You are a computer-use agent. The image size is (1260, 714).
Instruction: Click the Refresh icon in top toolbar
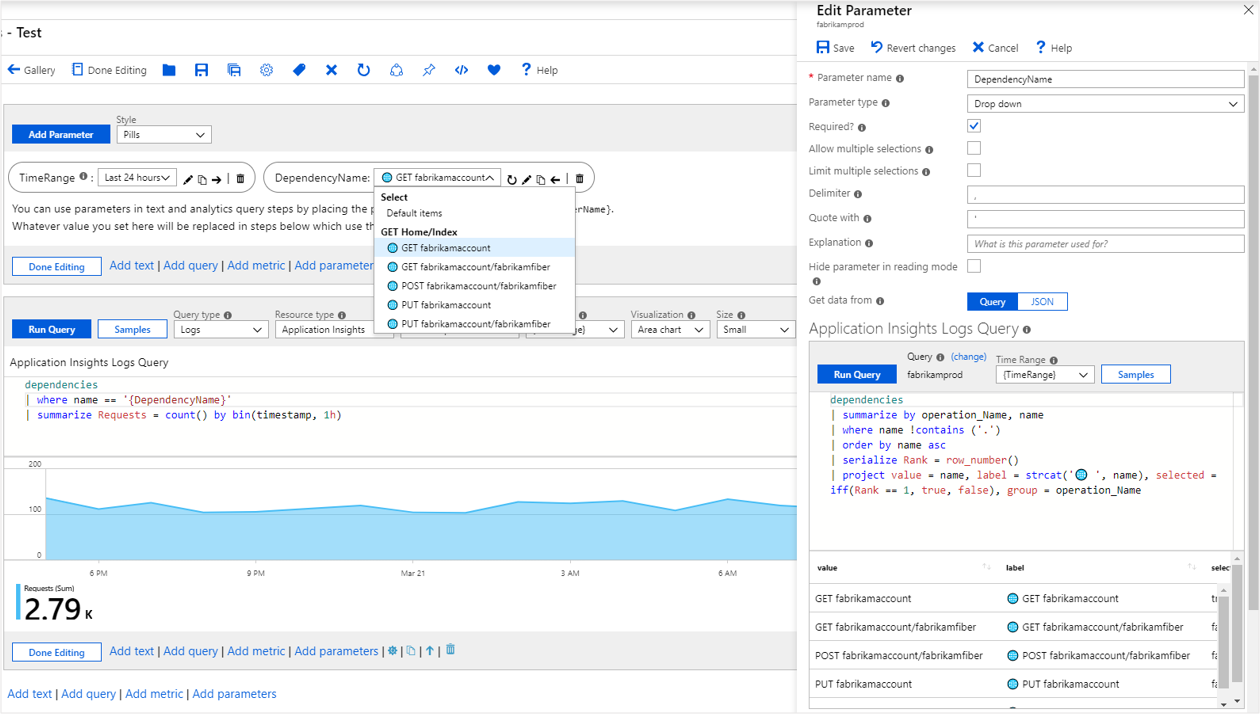pyautogui.click(x=363, y=70)
